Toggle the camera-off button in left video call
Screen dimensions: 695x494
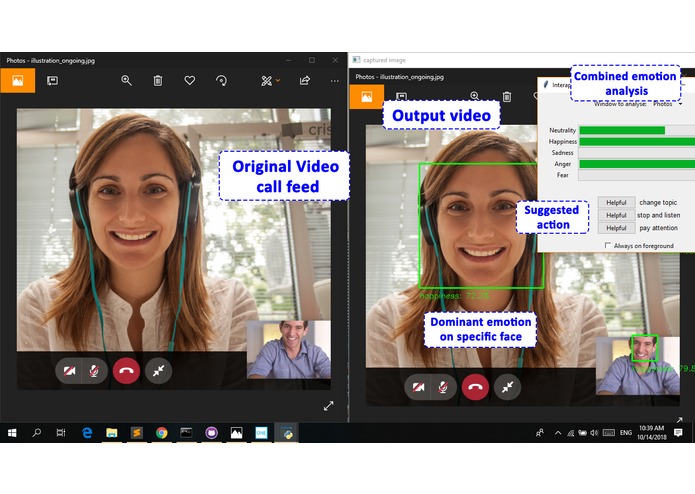[x=69, y=370]
